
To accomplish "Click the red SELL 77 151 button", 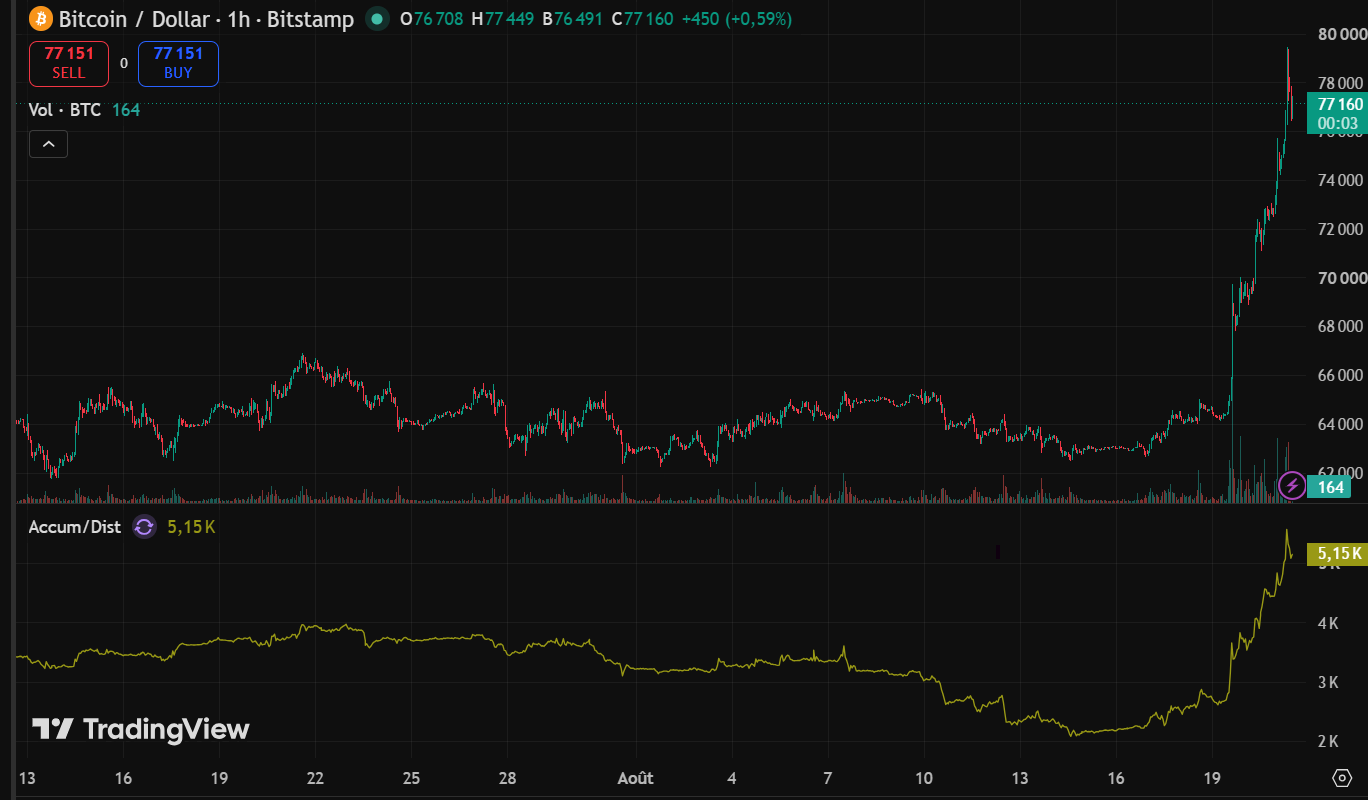I will point(69,63).
